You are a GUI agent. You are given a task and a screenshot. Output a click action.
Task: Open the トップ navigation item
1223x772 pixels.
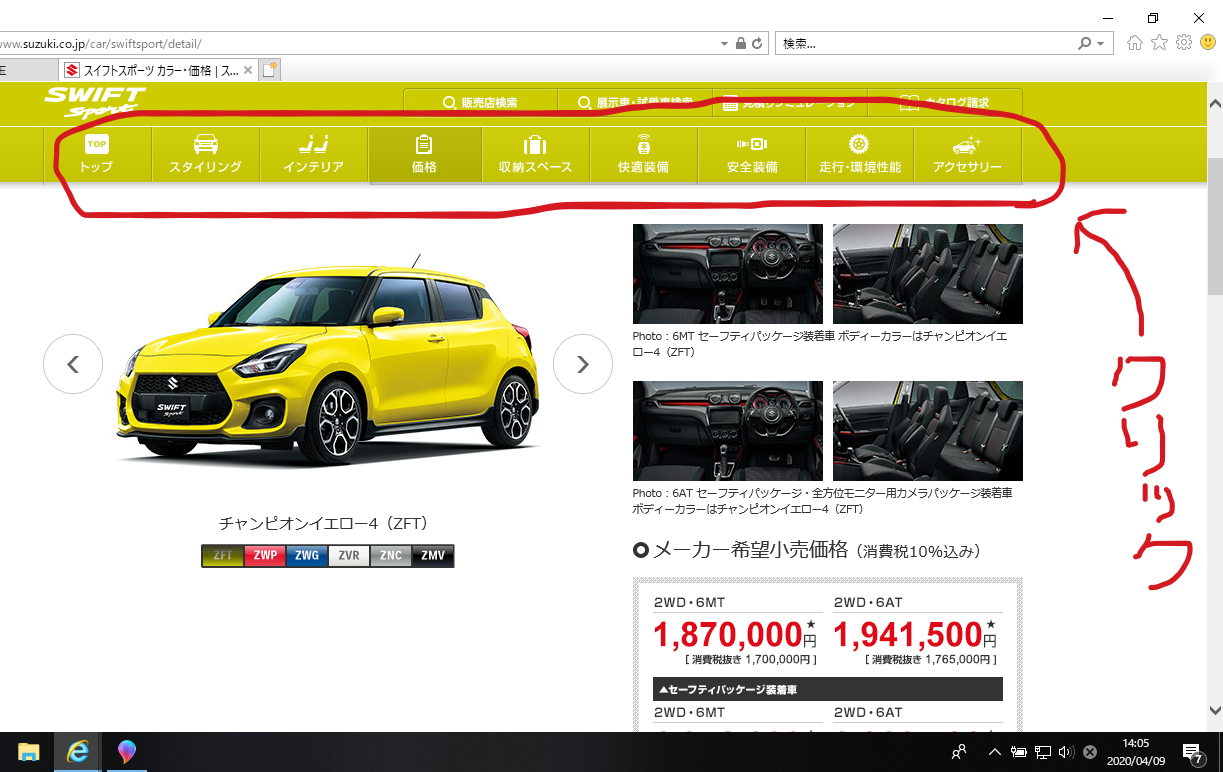97,155
